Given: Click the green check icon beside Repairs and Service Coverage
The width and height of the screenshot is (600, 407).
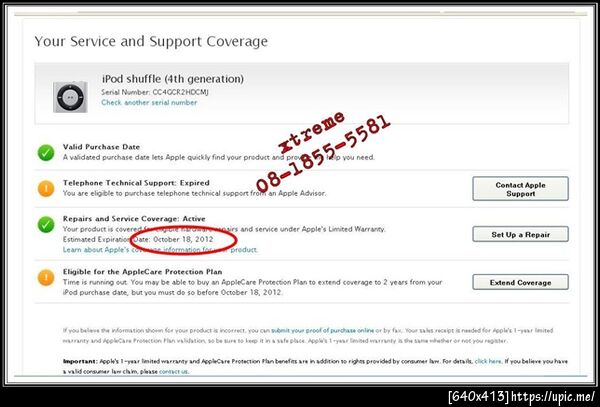Looking at the screenshot, I should click(46, 225).
